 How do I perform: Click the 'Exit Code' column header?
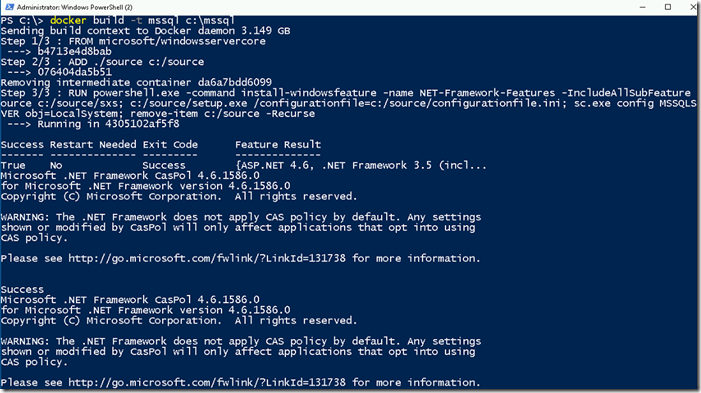point(170,145)
